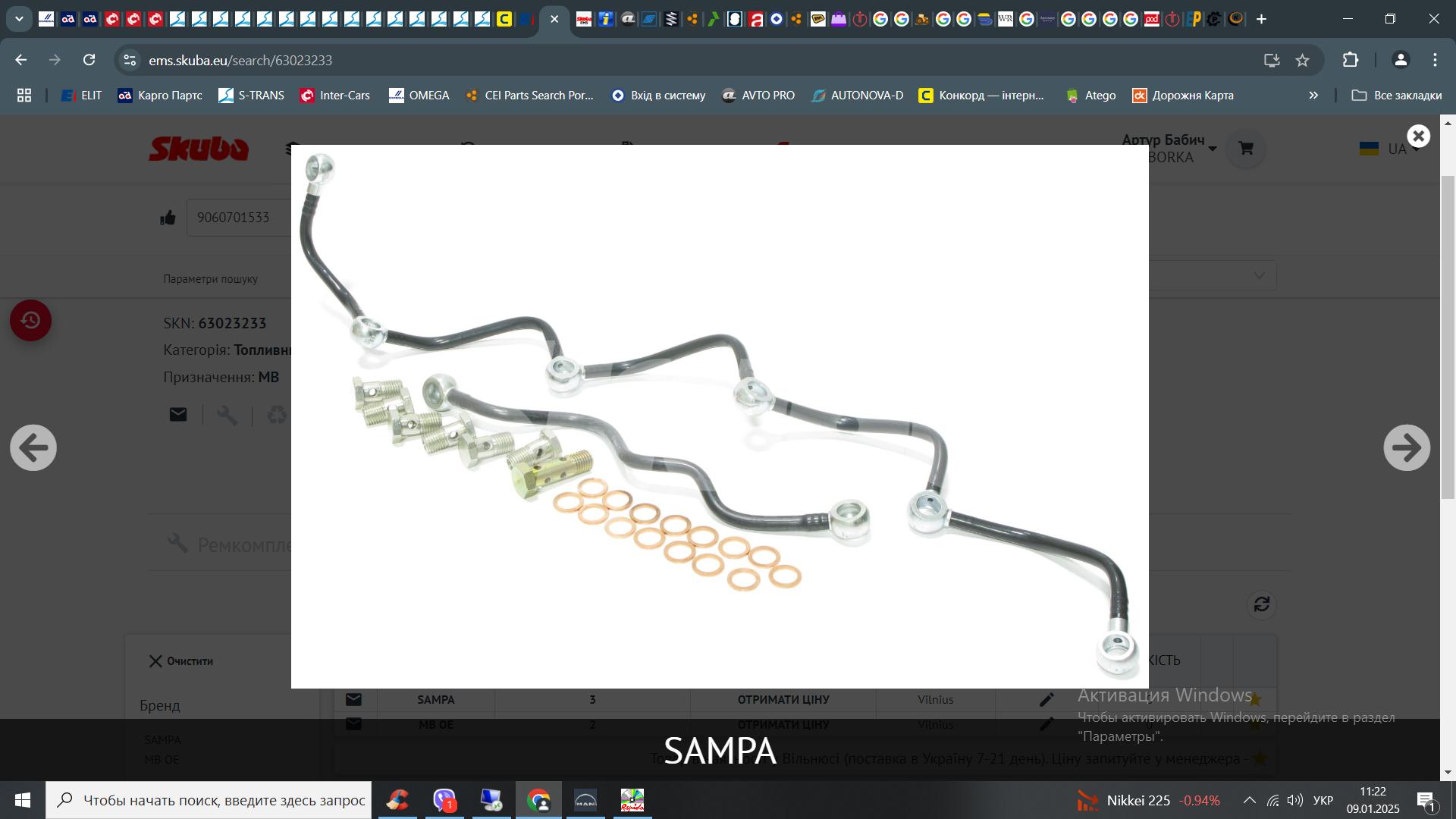The image size is (1456, 819).
Task: Click the Nikkei 225 taskbar widget
Action: tap(1150, 800)
